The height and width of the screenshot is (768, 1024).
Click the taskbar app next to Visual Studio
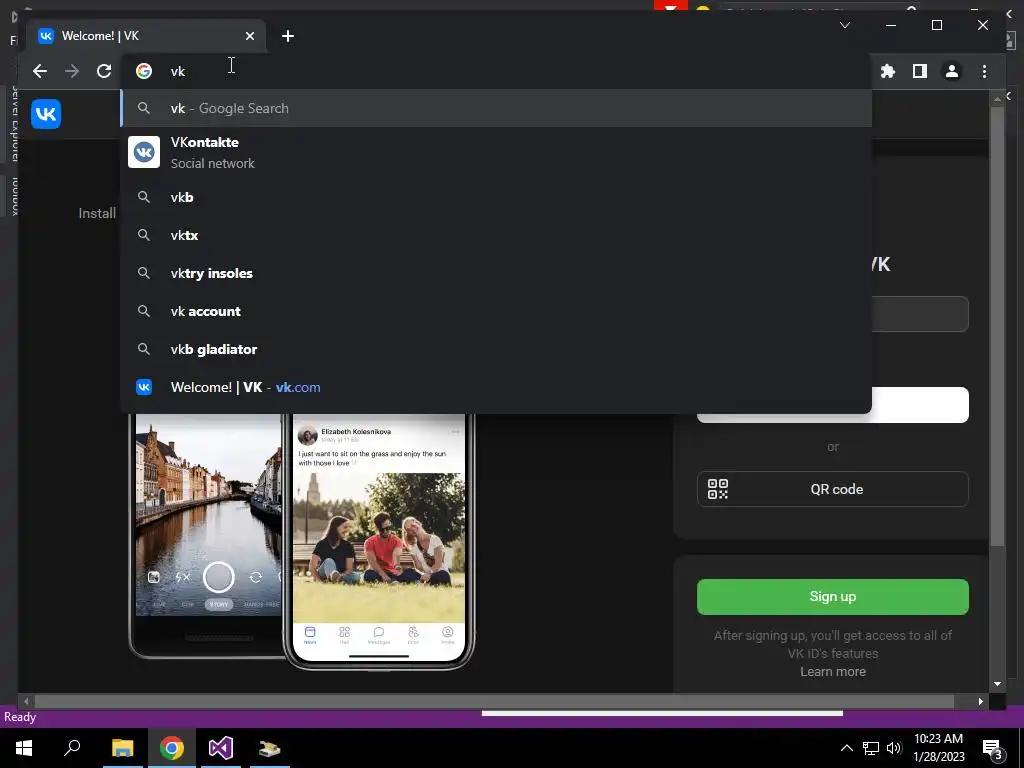click(x=270, y=748)
